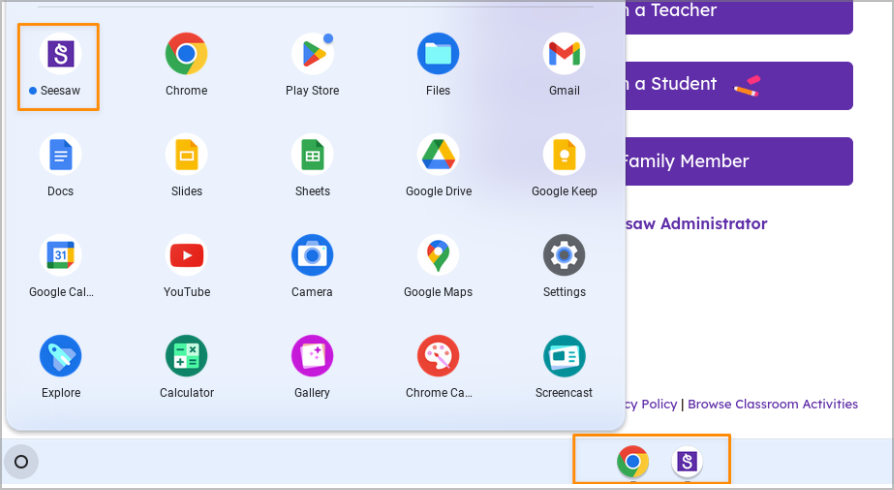Open Google Slides
Image resolution: width=894 pixels, height=490 pixels.
[186, 155]
